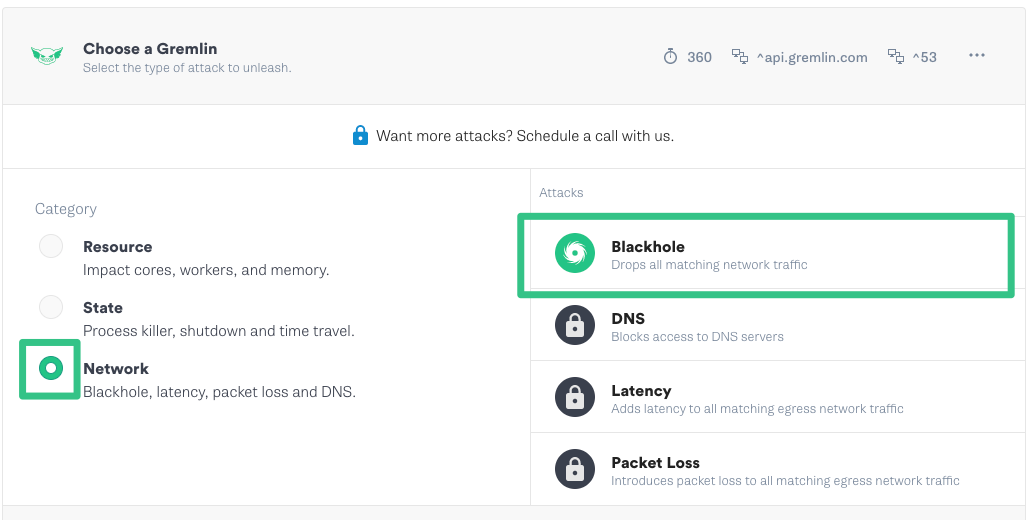Click 'Process killer, shutdown and time travel.' text

point(218,331)
